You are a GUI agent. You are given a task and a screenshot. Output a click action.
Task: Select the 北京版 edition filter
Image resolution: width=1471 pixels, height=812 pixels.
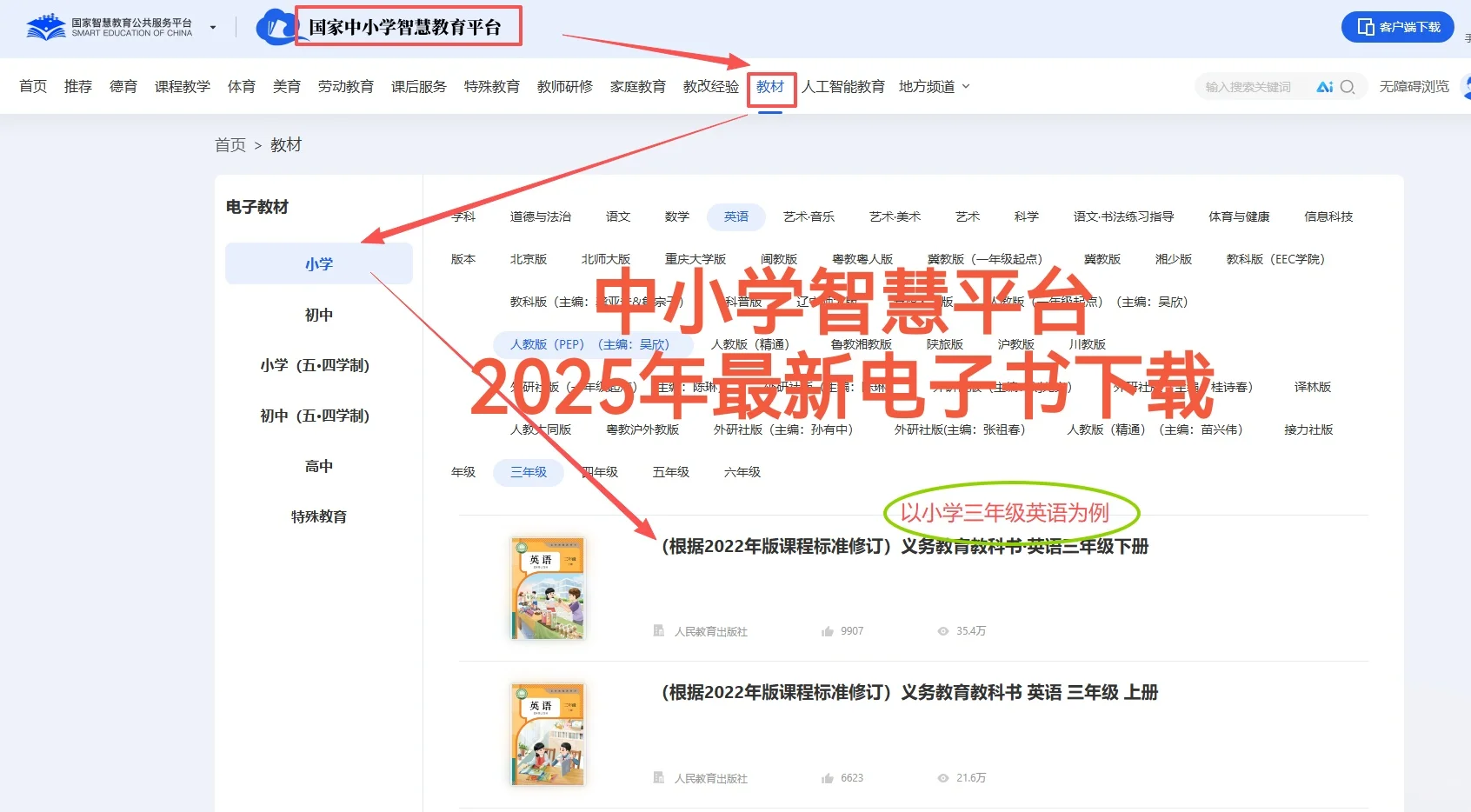(x=529, y=259)
